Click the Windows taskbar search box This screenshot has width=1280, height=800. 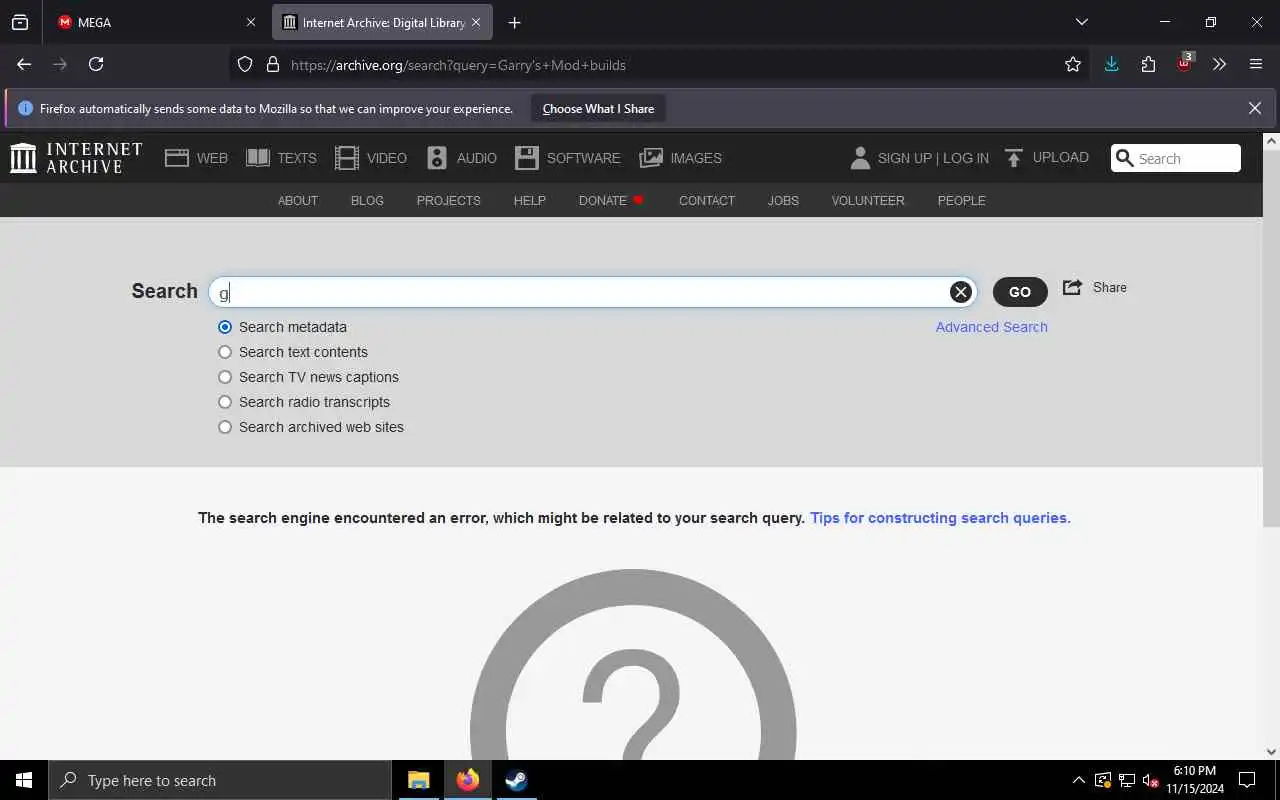coord(220,780)
